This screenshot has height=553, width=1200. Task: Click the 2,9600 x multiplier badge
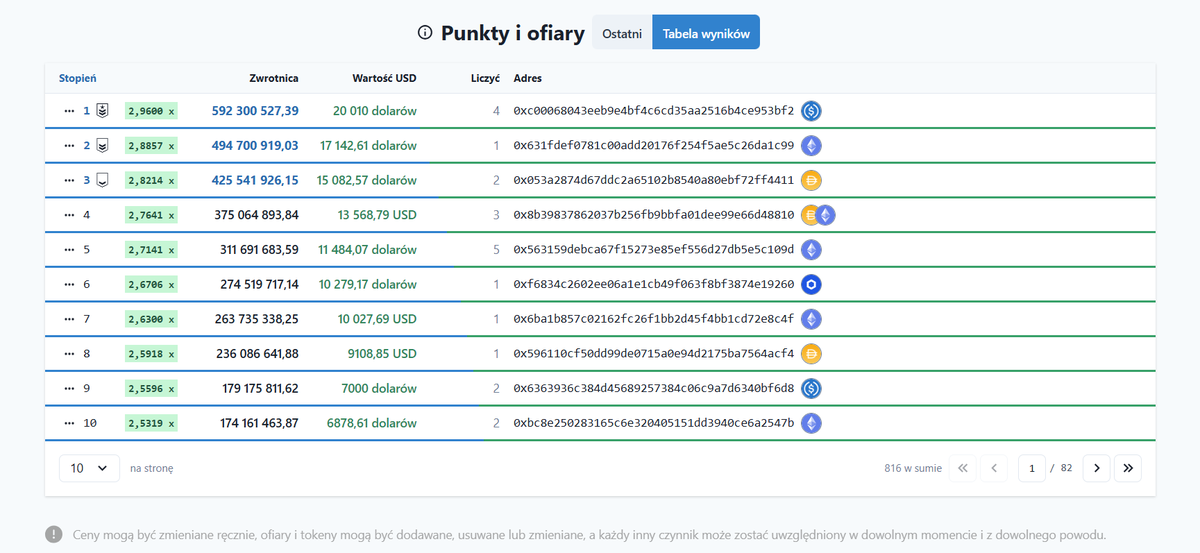click(151, 111)
